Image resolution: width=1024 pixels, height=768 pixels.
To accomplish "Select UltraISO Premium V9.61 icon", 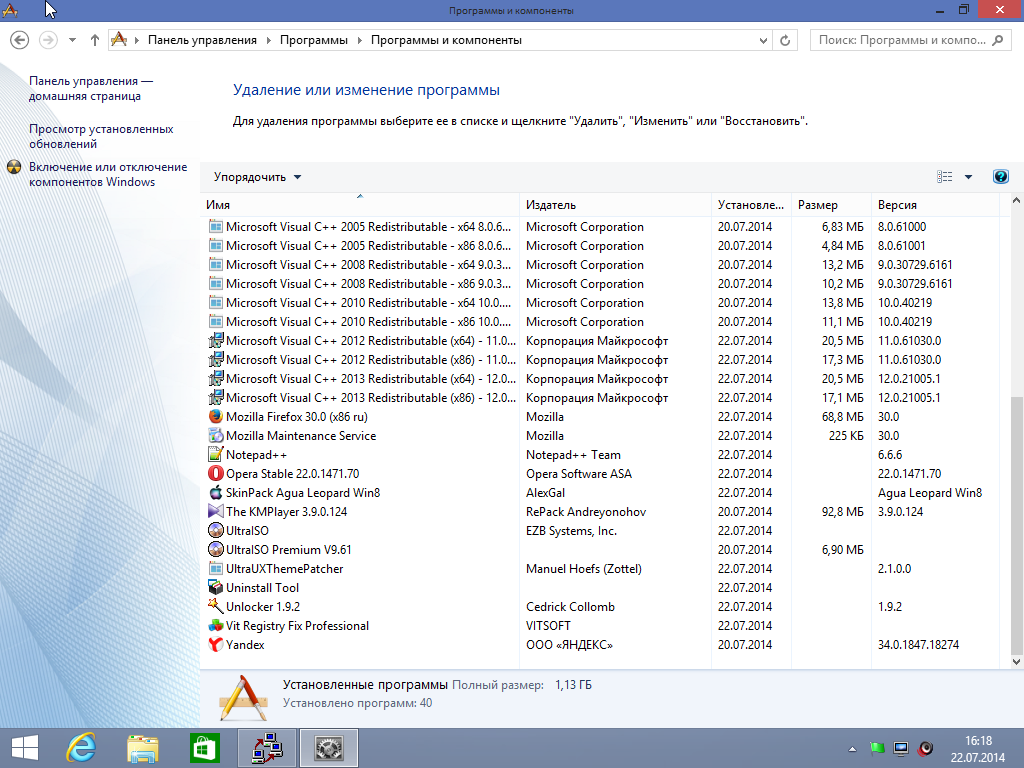I will [216, 549].
